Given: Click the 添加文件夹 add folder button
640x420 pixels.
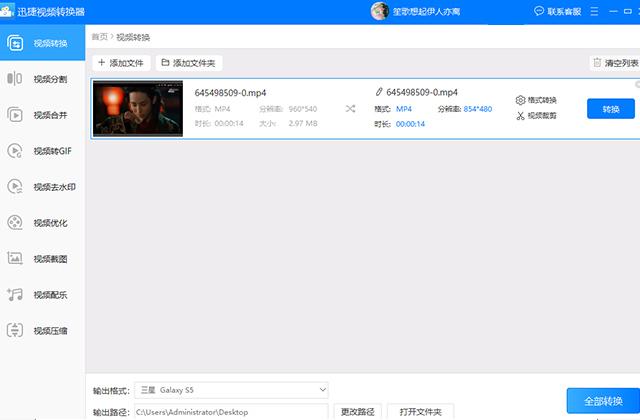Looking at the screenshot, I should pos(187,62).
